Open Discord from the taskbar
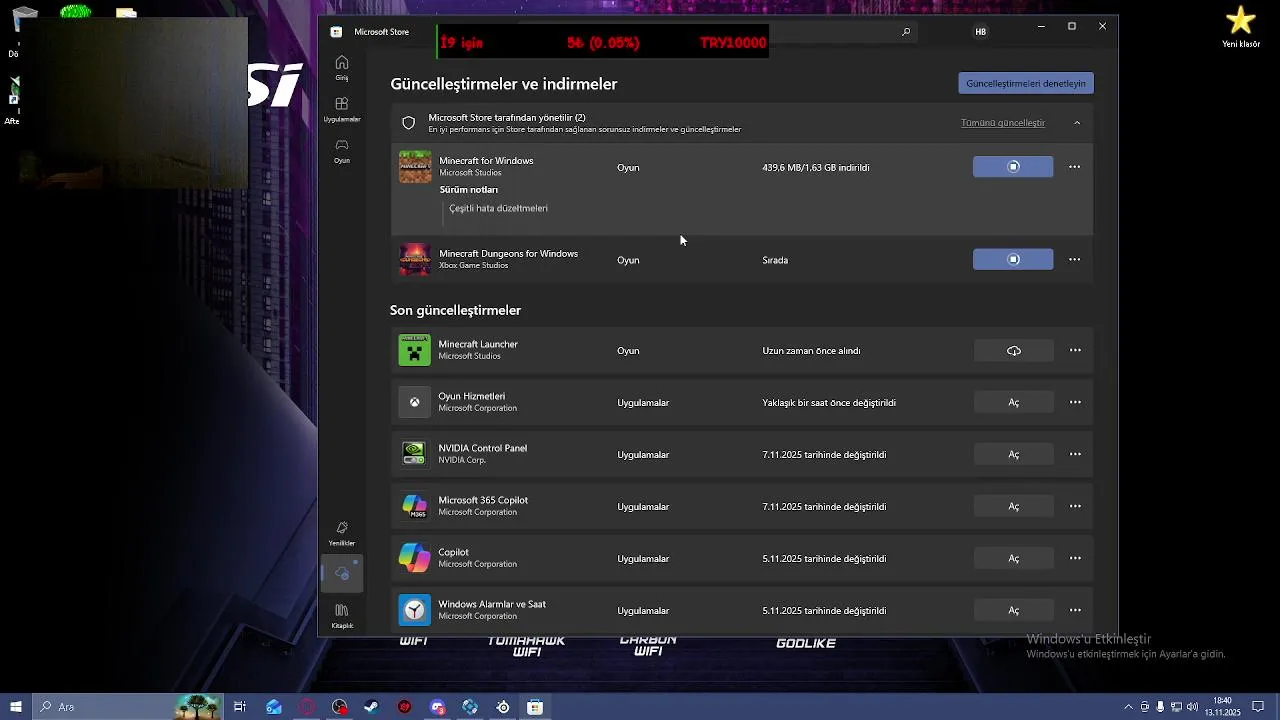The width and height of the screenshot is (1280, 720). pyautogui.click(x=437, y=707)
